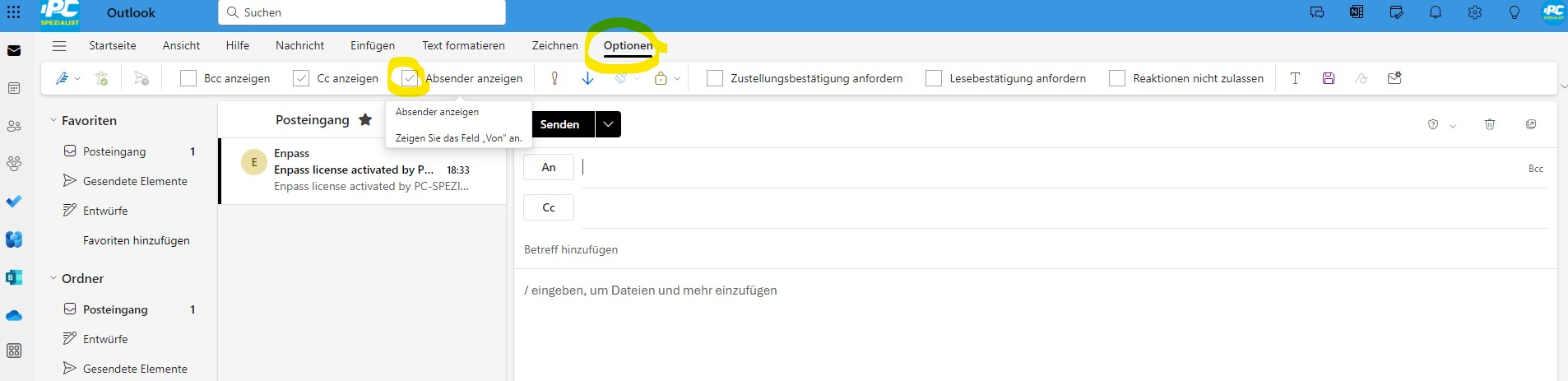The height and width of the screenshot is (381, 1568).
Task: Open the Calendar icon in left sidebar
Action: [x=14, y=88]
